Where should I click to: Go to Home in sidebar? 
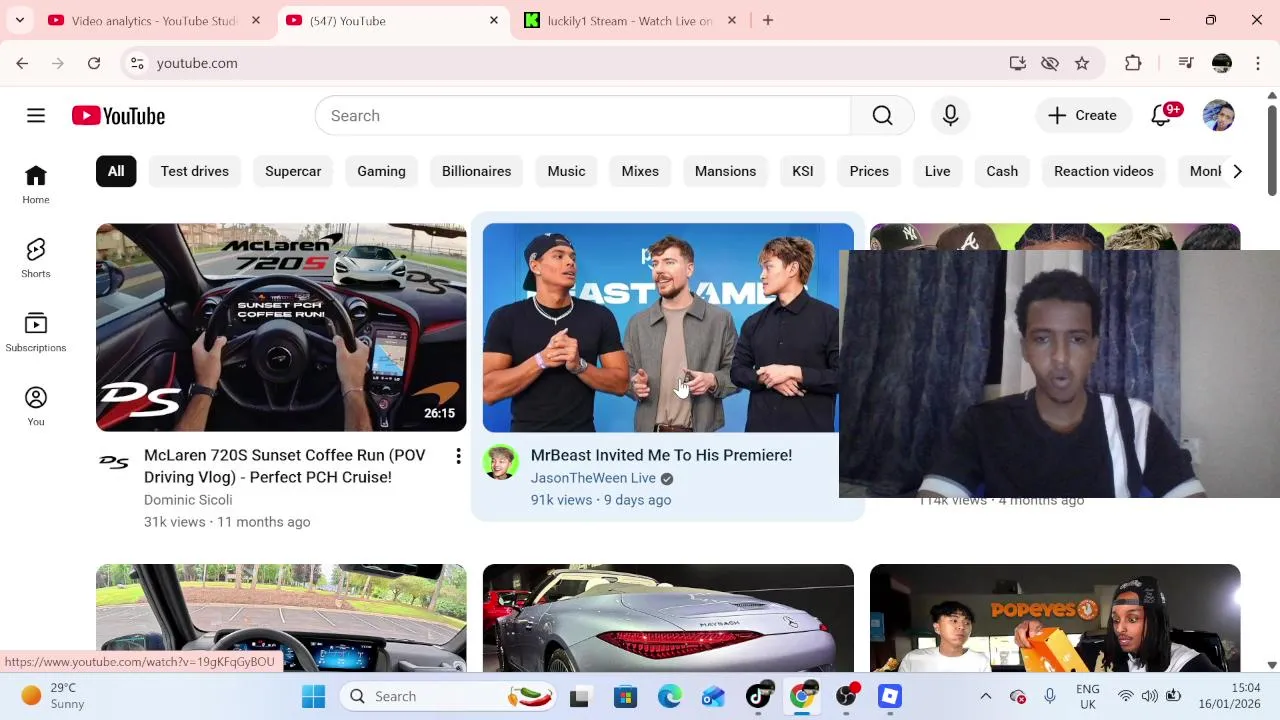[x=36, y=185]
